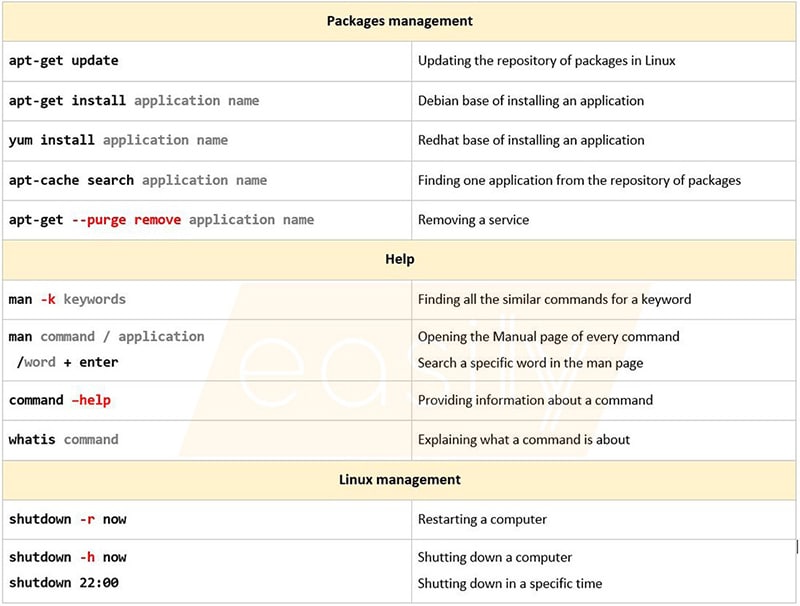Click the Help section header
The height and width of the screenshot is (606, 800).
(400, 259)
